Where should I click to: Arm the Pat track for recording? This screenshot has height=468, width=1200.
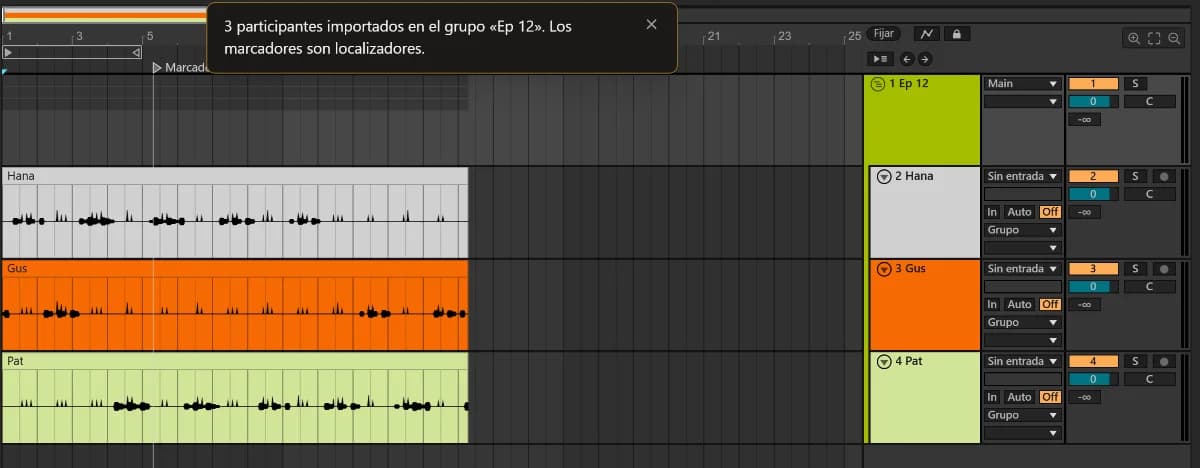[x=1163, y=361]
